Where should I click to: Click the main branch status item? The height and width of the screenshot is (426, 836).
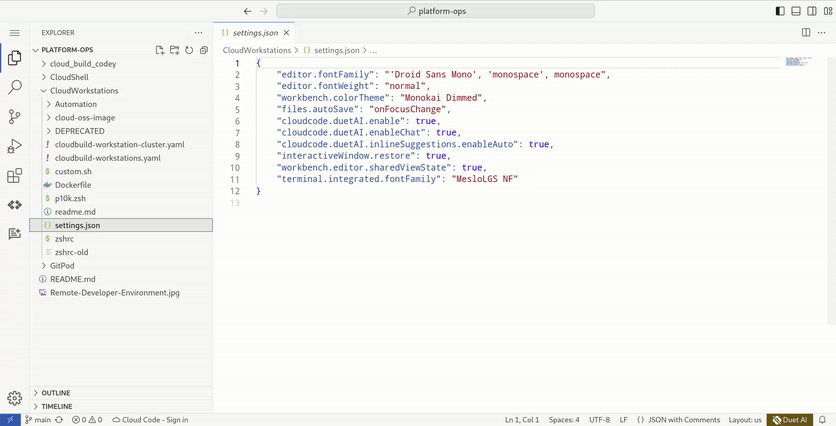pos(38,420)
